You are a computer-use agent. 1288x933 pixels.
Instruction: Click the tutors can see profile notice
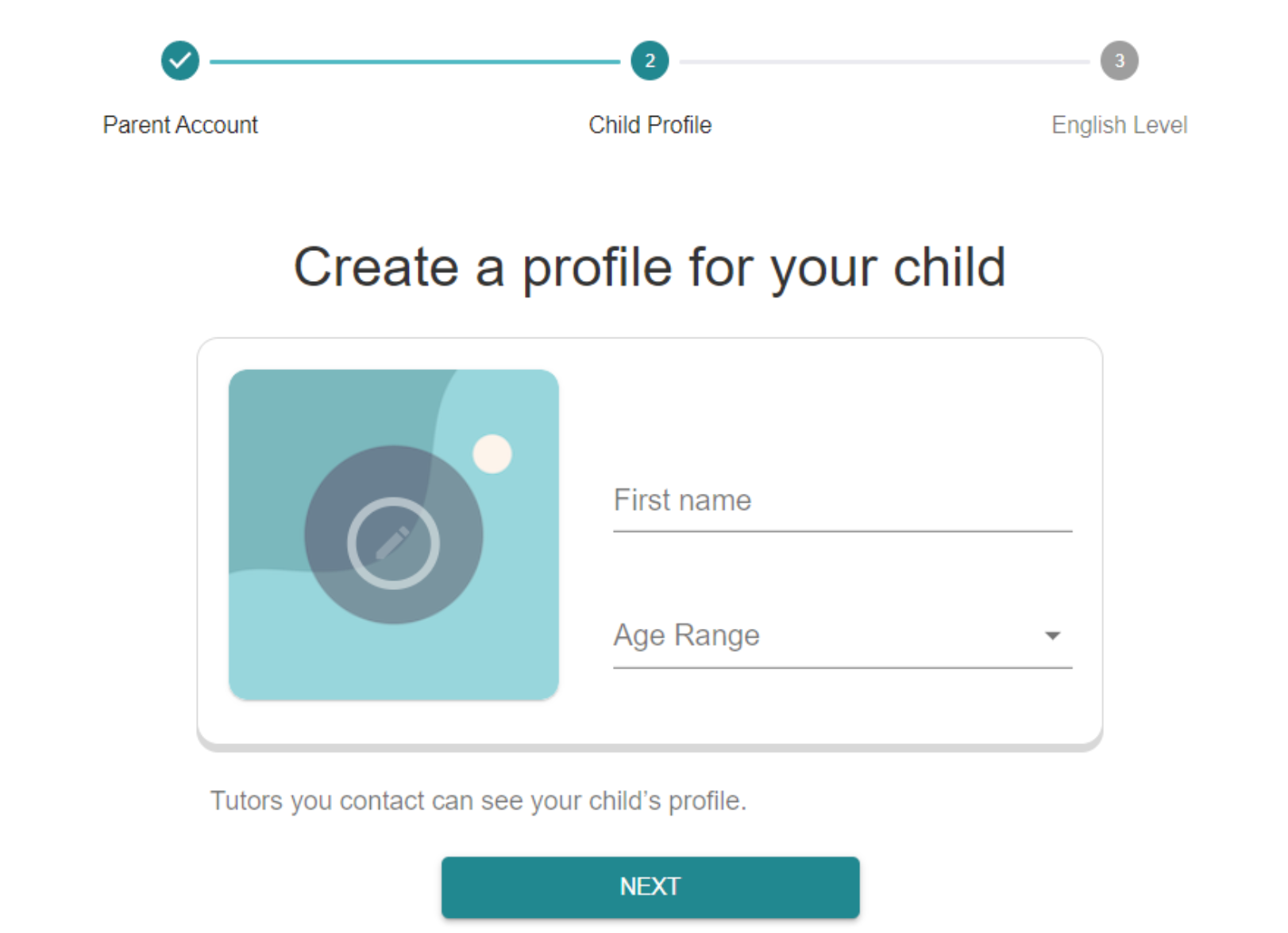pos(478,800)
